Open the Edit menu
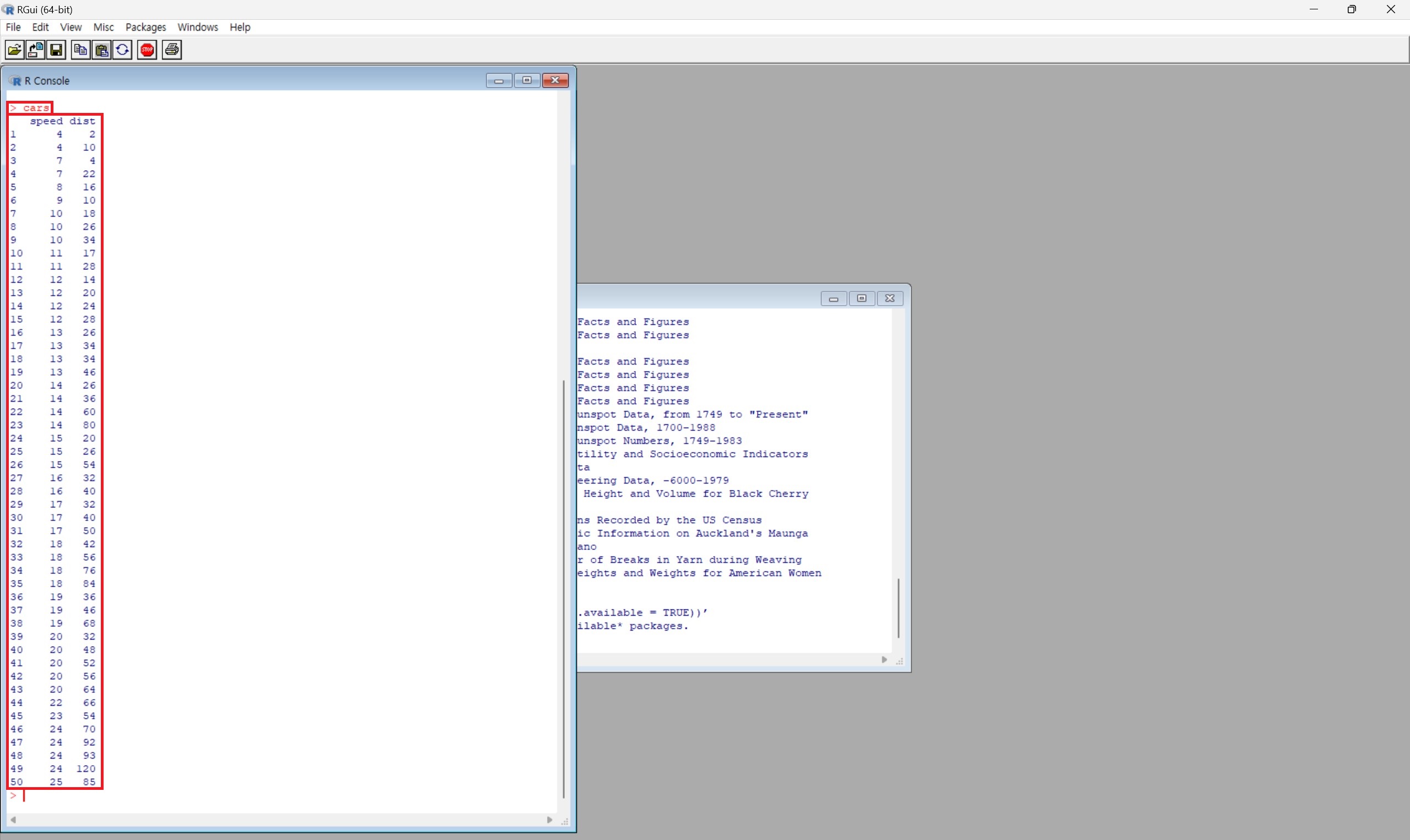This screenshot has height=840, width=1410. point(40,27)
